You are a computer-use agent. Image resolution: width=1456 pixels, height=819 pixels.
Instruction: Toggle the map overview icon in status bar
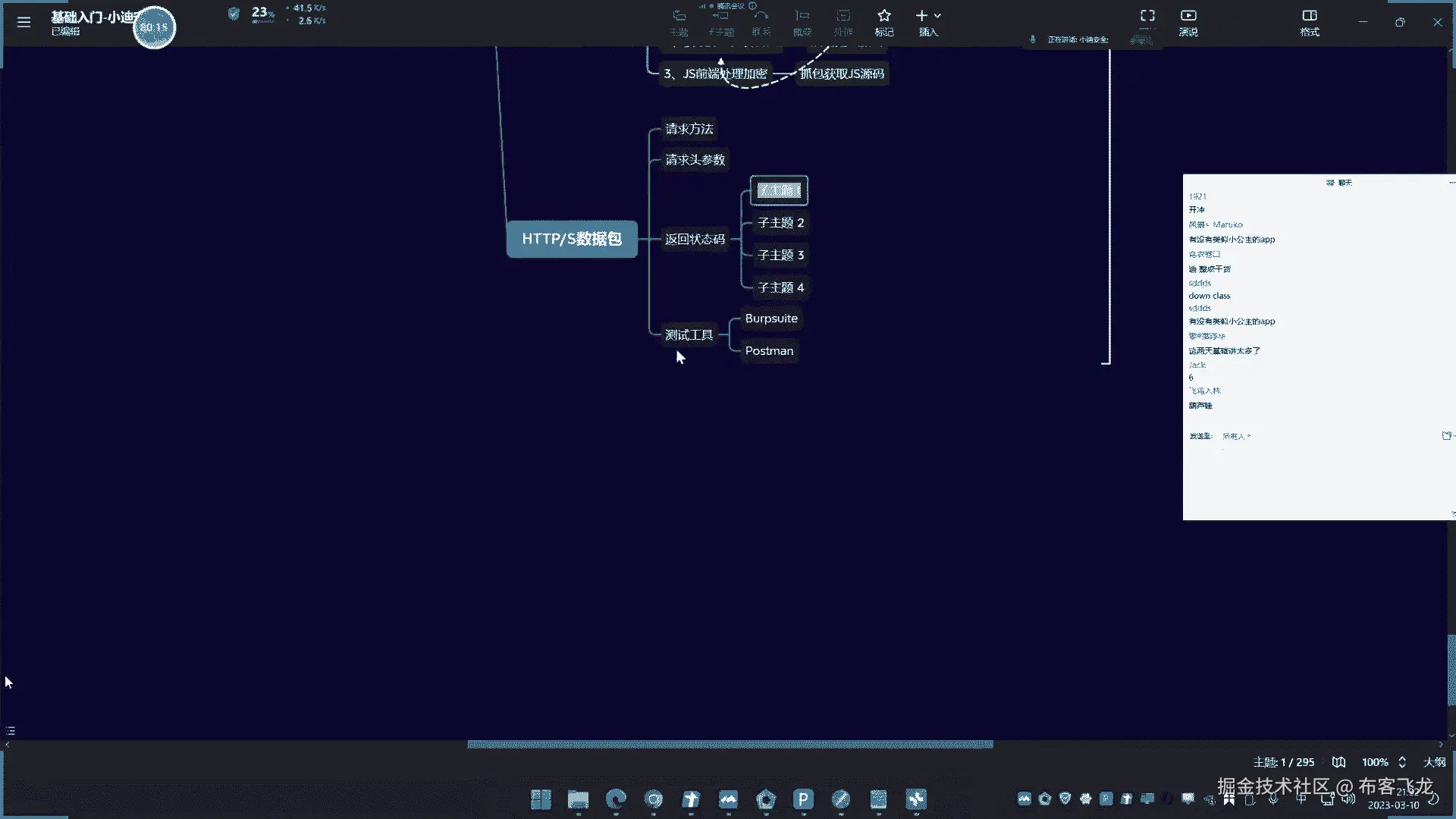point(1339,762)
